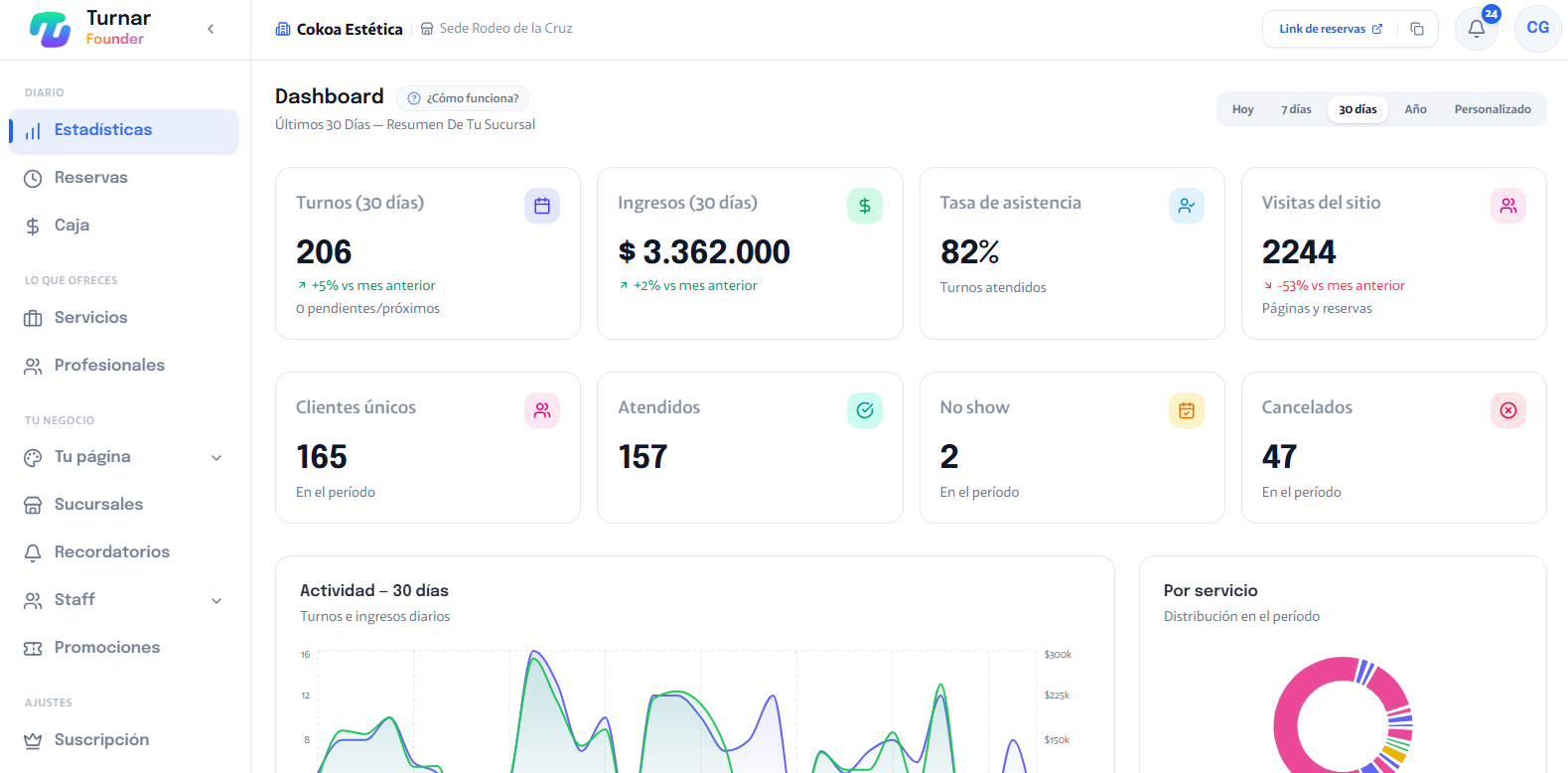
Task: Choose the Personalizado date range
Action: tap(1493, 109)
